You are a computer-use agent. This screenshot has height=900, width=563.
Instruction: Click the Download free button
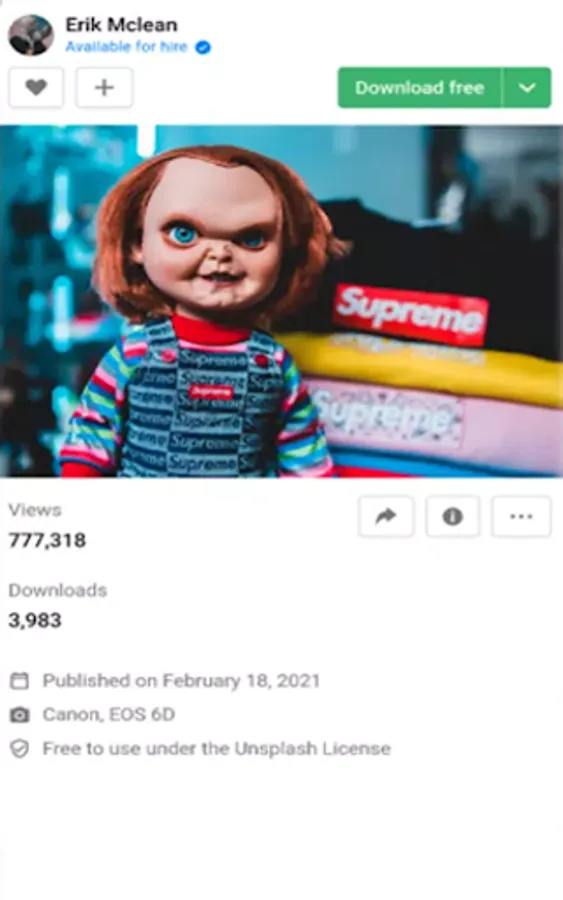pyautogui.click(x=420, y=88)
